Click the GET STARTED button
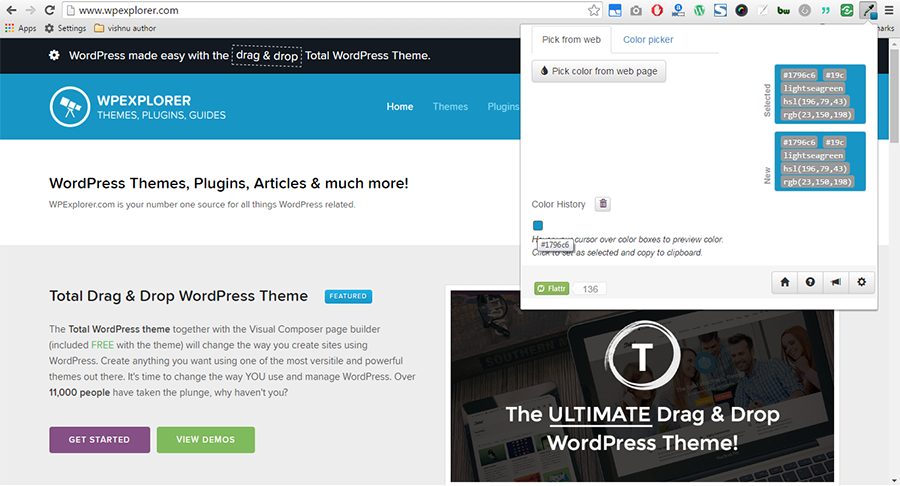900x486 pixels. tap(99, 440)
